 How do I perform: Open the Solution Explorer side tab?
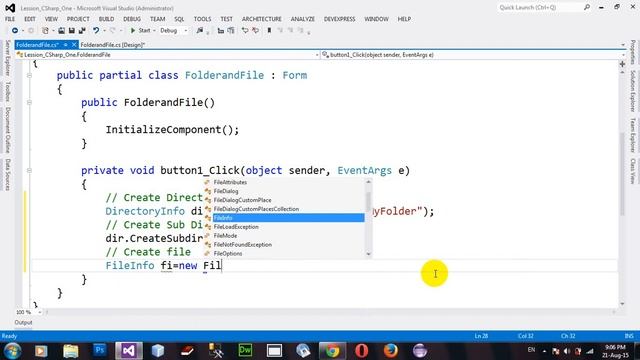633,91
